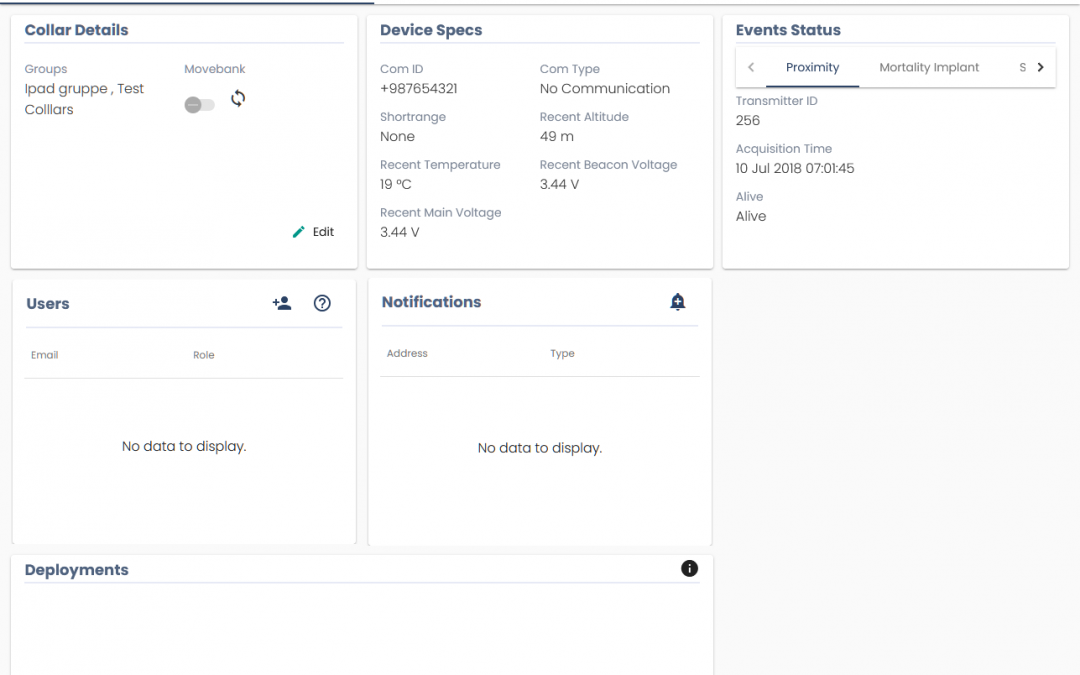Viewport: 1080px width, 675px height.
Task: Open the help question mark icon in Users
Action: tap(322, 304)
